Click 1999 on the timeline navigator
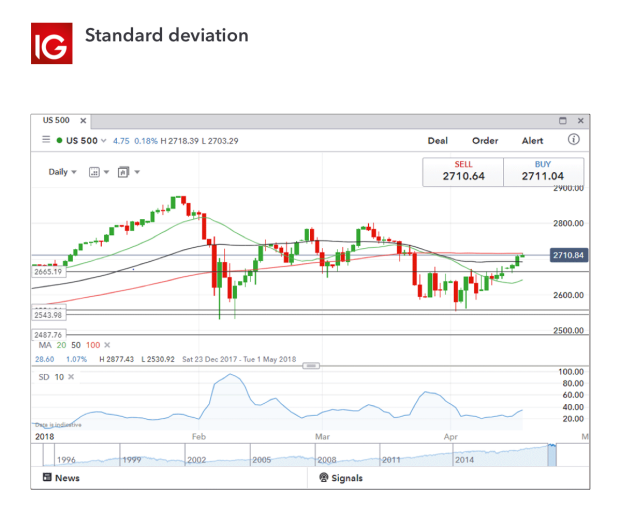The width and height of the screenshot is (621, 528). point(131,460)
